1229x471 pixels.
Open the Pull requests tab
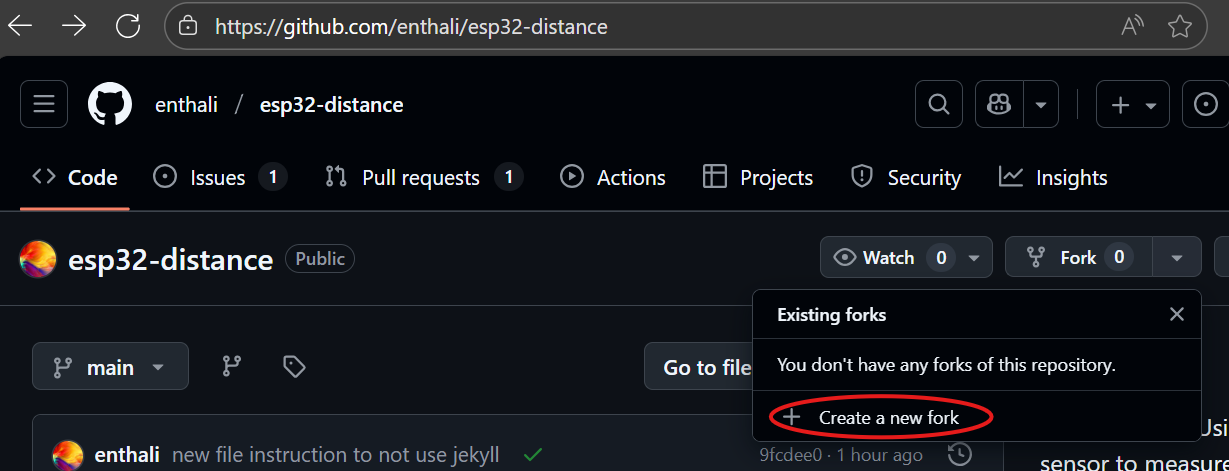pos(423,178)
